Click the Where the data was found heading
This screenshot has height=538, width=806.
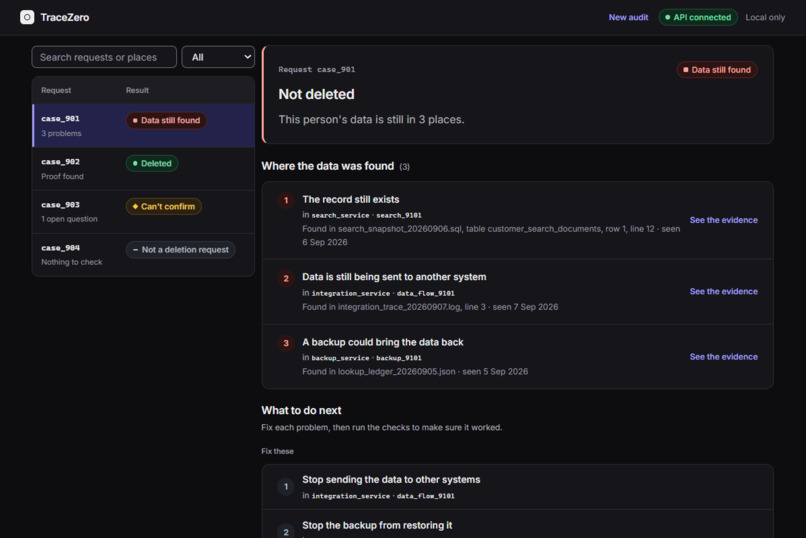tap(327, 166)
